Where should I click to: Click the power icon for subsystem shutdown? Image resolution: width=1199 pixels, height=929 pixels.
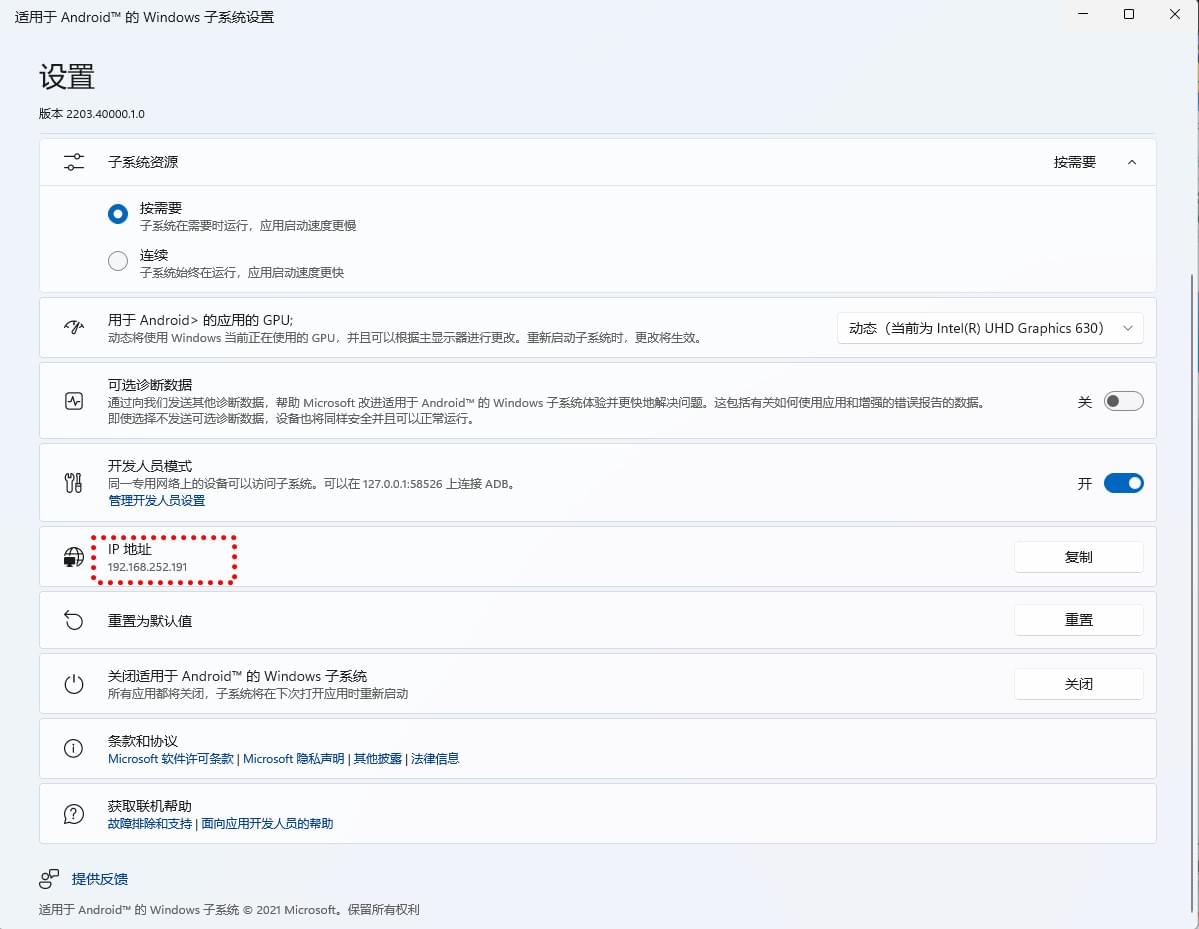[x=74, y=684]
